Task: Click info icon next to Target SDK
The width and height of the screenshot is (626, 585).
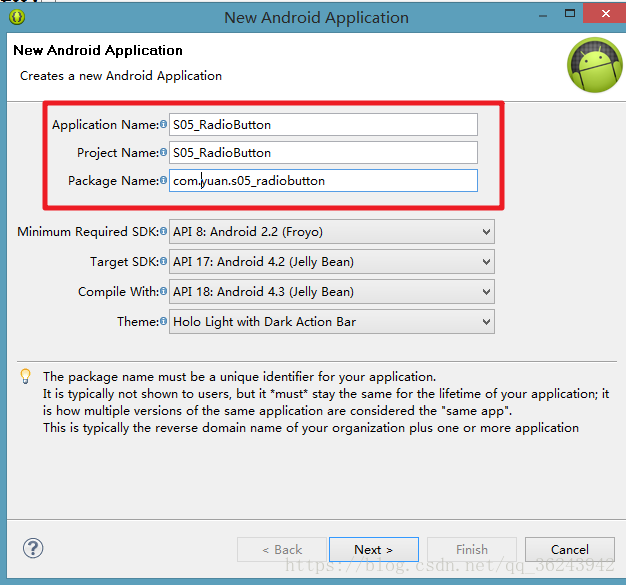Action: (163, 261)
